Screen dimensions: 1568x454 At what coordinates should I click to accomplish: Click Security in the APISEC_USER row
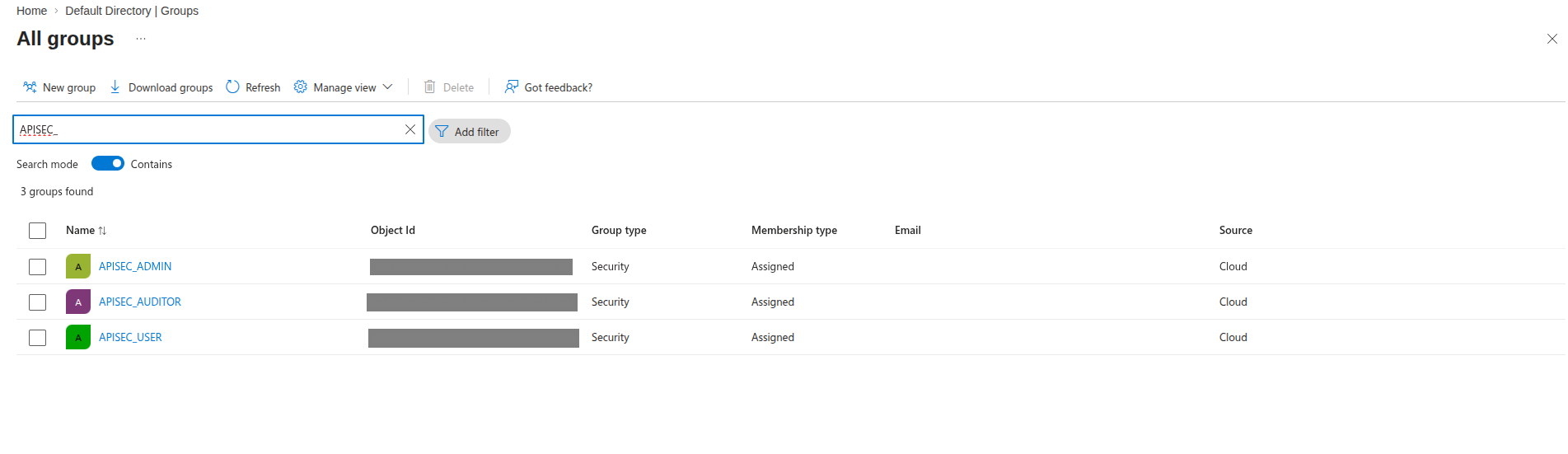[x=611, y=337]
